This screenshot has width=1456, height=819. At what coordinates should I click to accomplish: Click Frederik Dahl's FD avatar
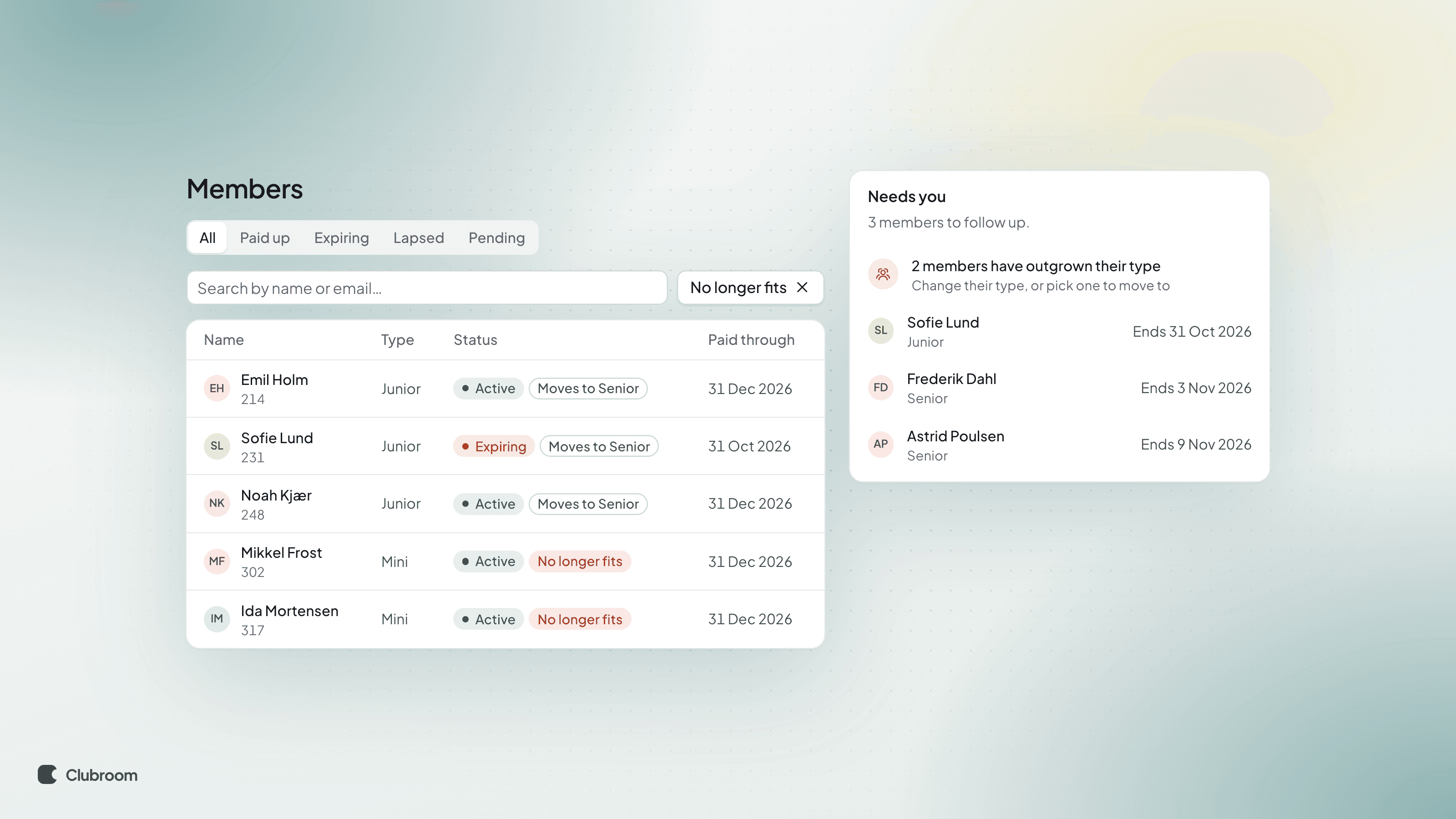(880, 388)
